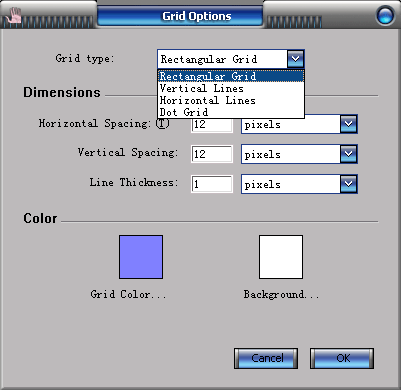Open Horizontal Spacing units dropdown

click(349, 124)
